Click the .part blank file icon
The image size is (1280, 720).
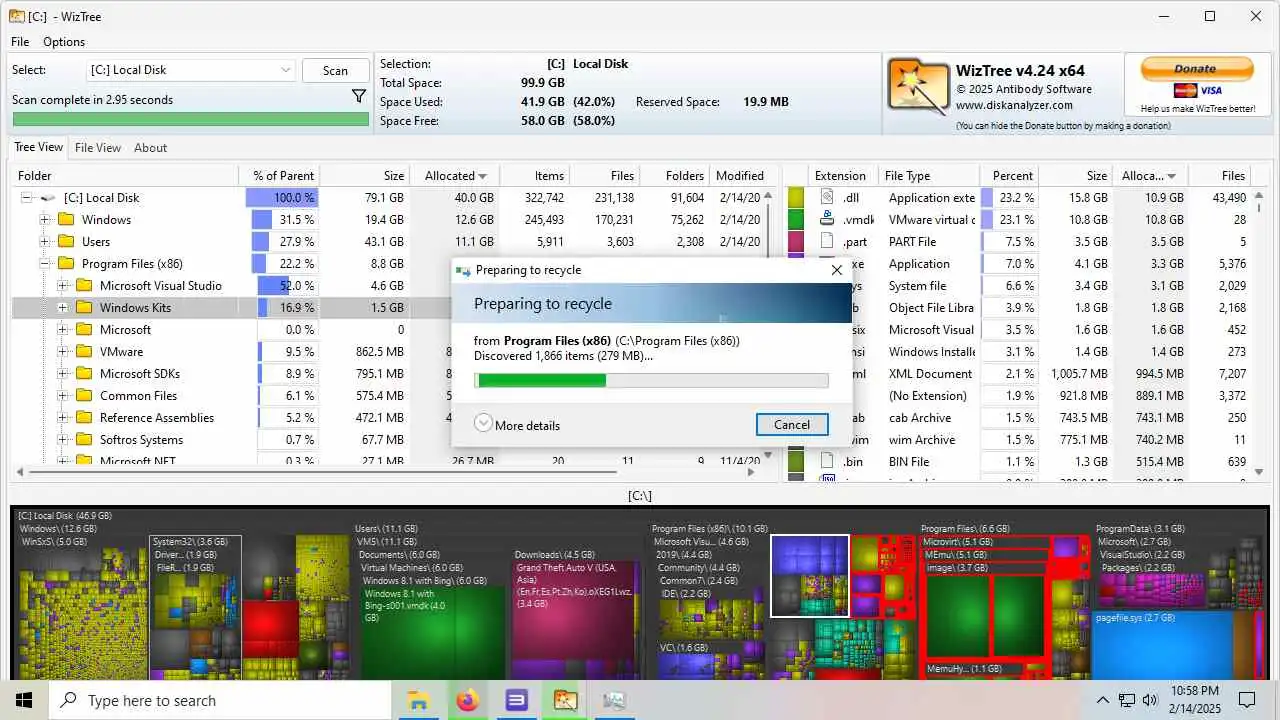pos(827,241)
